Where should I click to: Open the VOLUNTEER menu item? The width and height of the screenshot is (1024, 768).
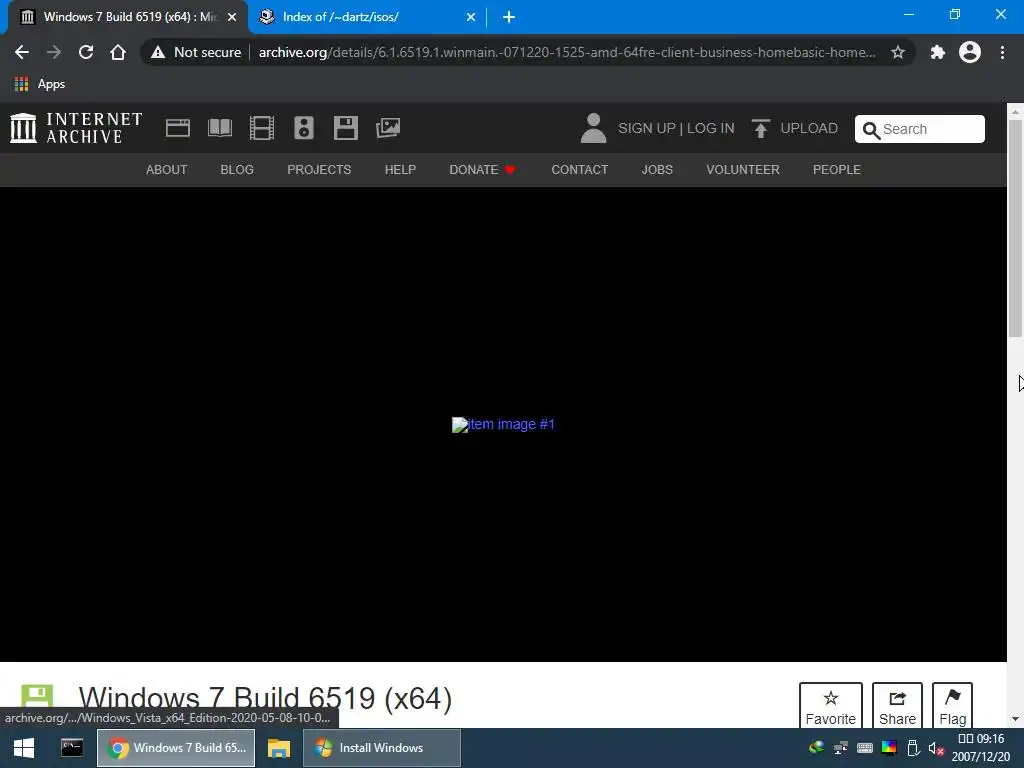pos(743,170)
